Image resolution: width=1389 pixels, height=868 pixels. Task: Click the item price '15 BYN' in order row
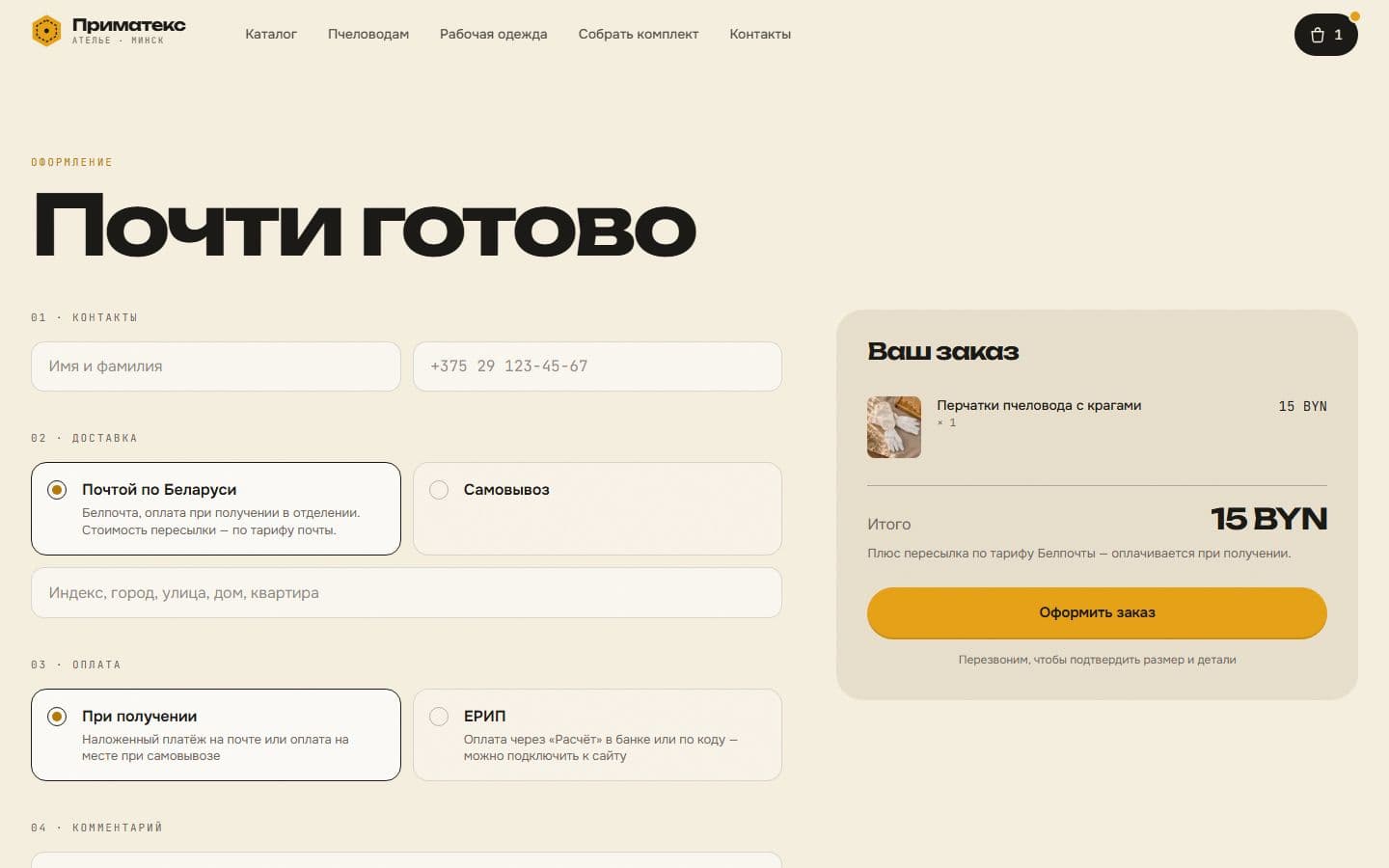coord(1302,406)
